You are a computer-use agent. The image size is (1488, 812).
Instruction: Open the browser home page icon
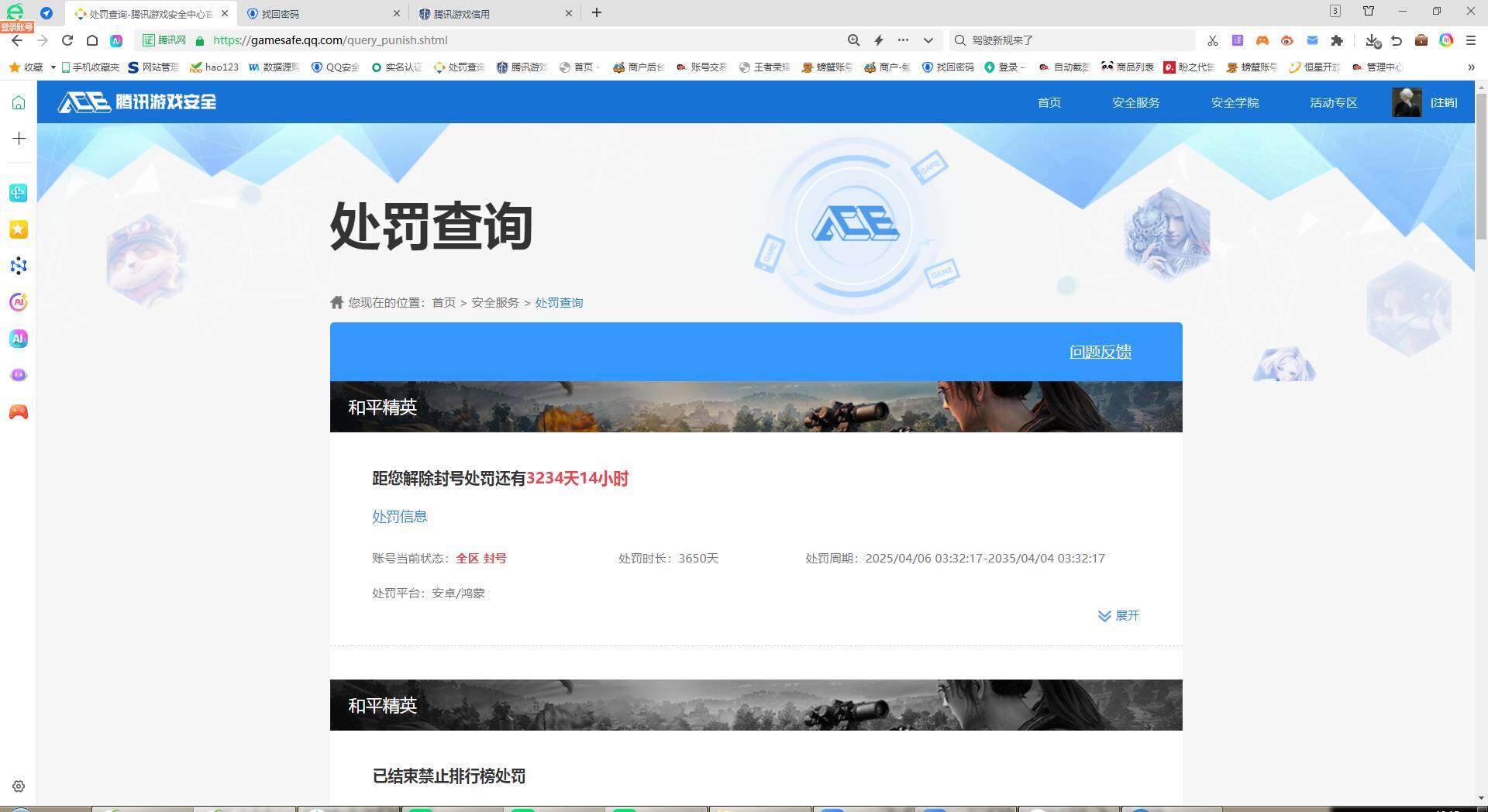(92, 40)
